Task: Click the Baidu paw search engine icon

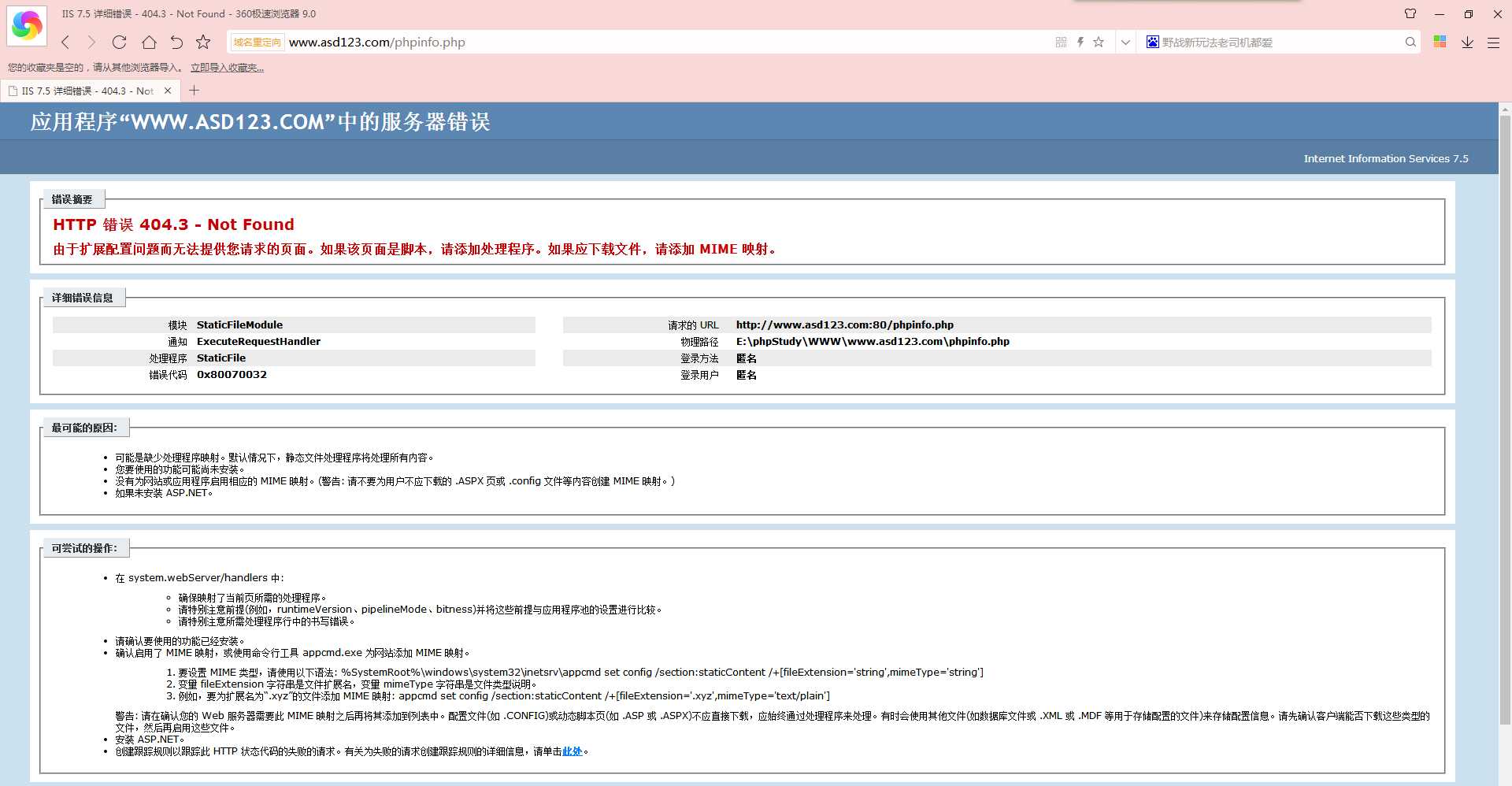Action: pyautogui.click(x=1153, y=43)
